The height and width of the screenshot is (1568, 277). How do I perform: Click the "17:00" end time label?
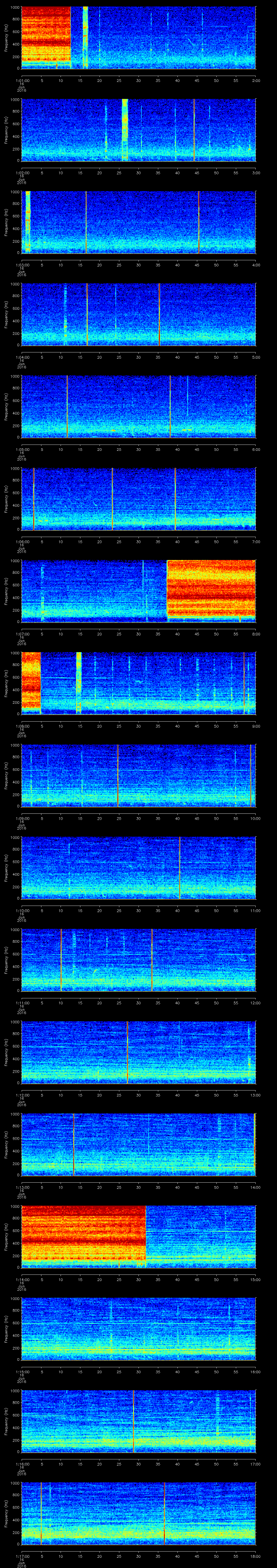pyautogui.click(x=256, y=1463)
